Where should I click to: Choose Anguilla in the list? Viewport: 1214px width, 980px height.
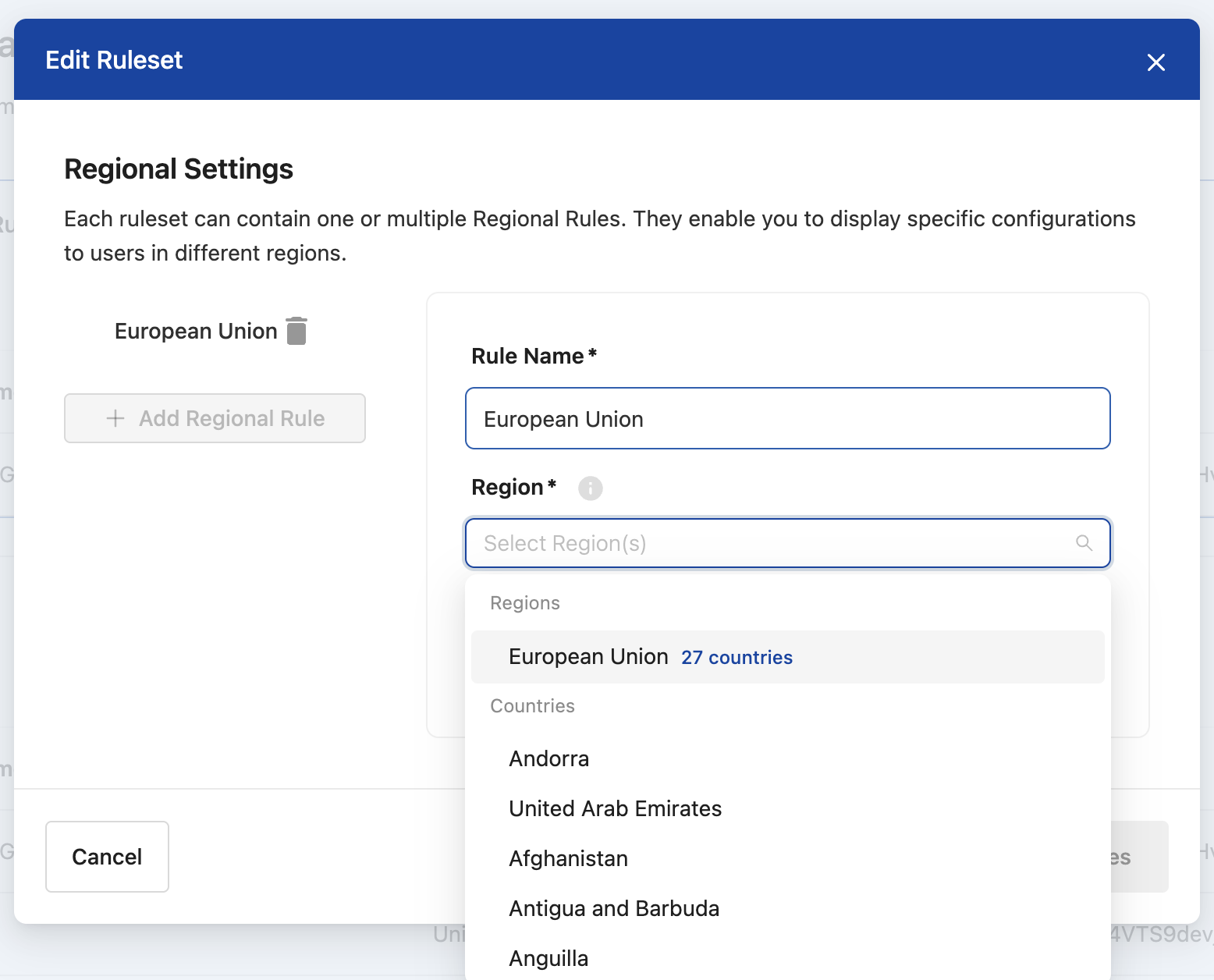(788, 958)
